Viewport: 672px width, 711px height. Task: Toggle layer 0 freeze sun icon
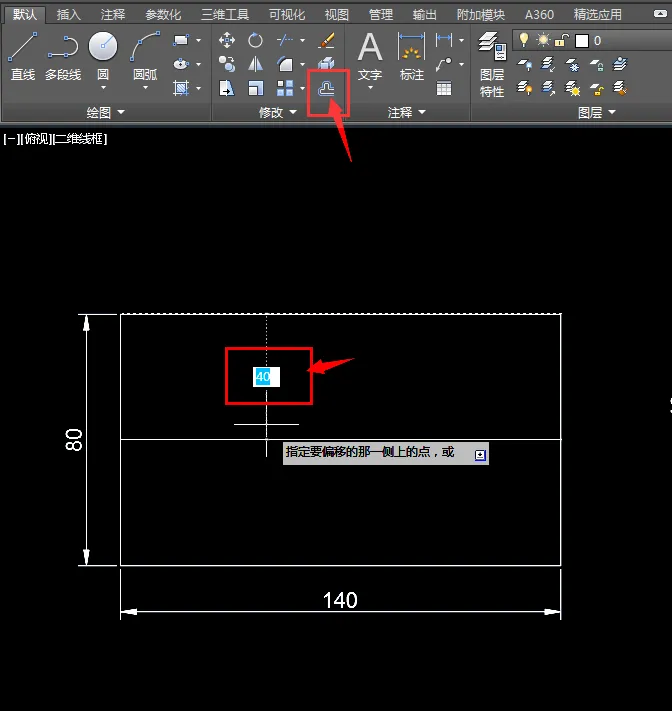[543, 40]
